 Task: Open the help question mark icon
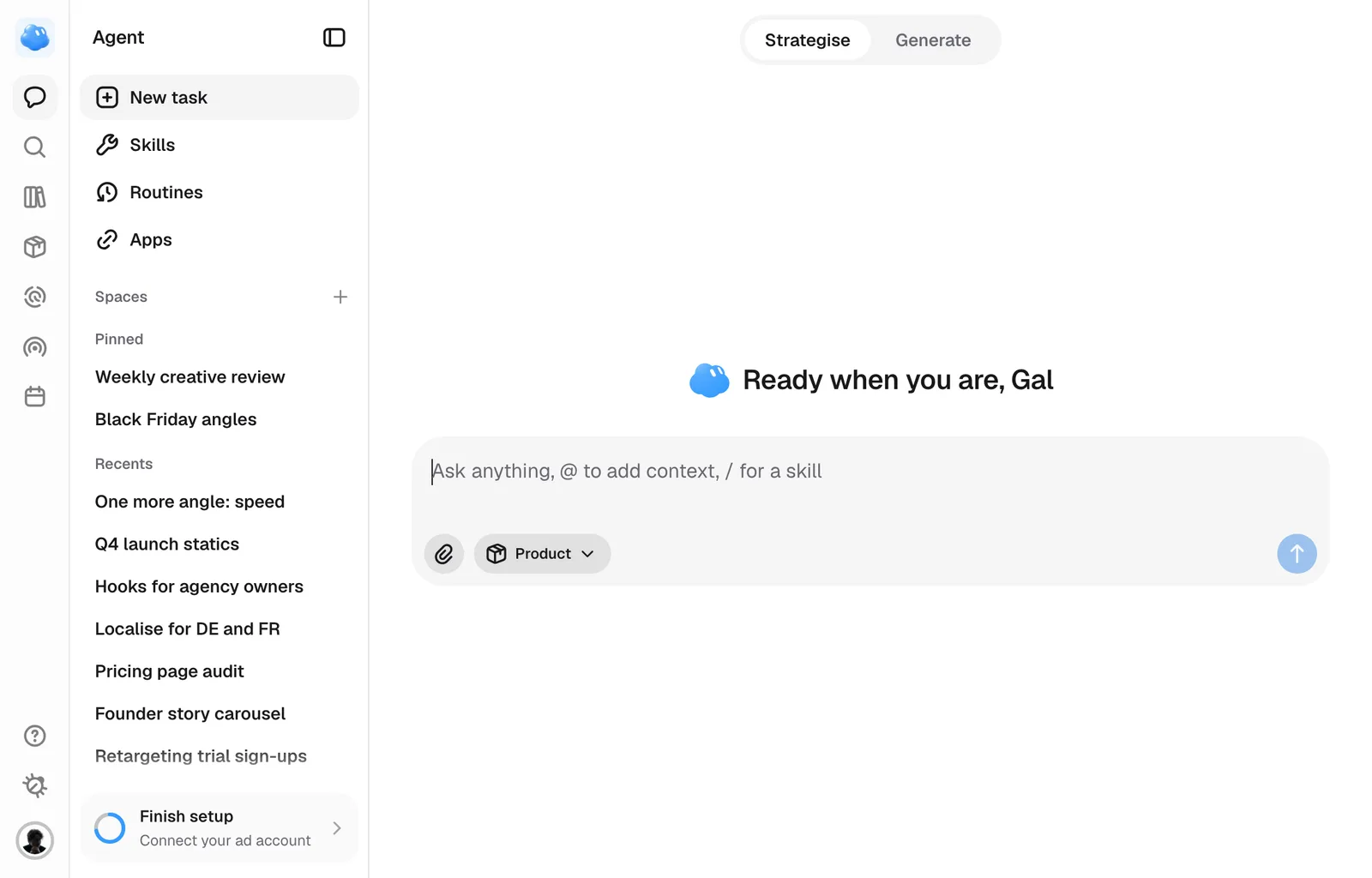coord(35,736)
